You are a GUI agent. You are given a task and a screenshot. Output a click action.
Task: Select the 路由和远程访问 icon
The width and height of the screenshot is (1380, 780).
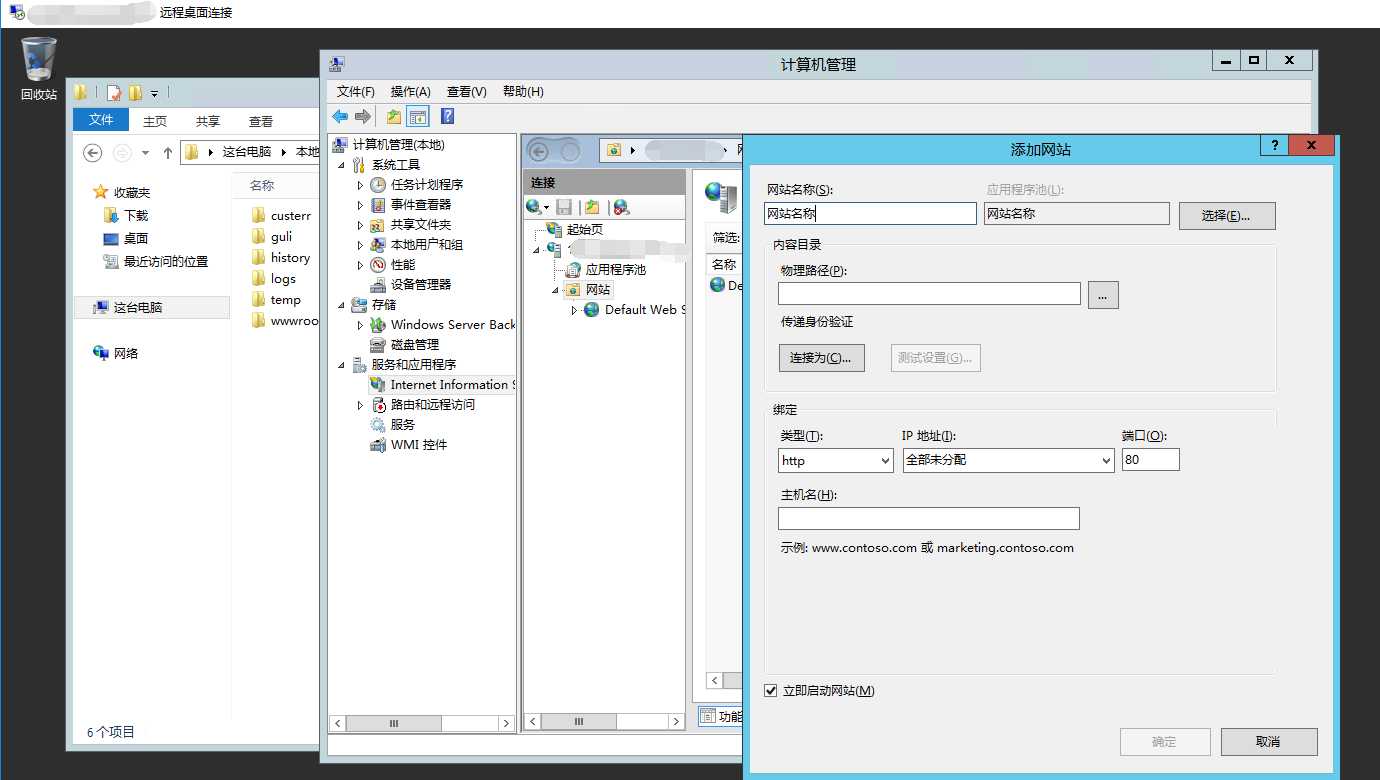(378, 405)
